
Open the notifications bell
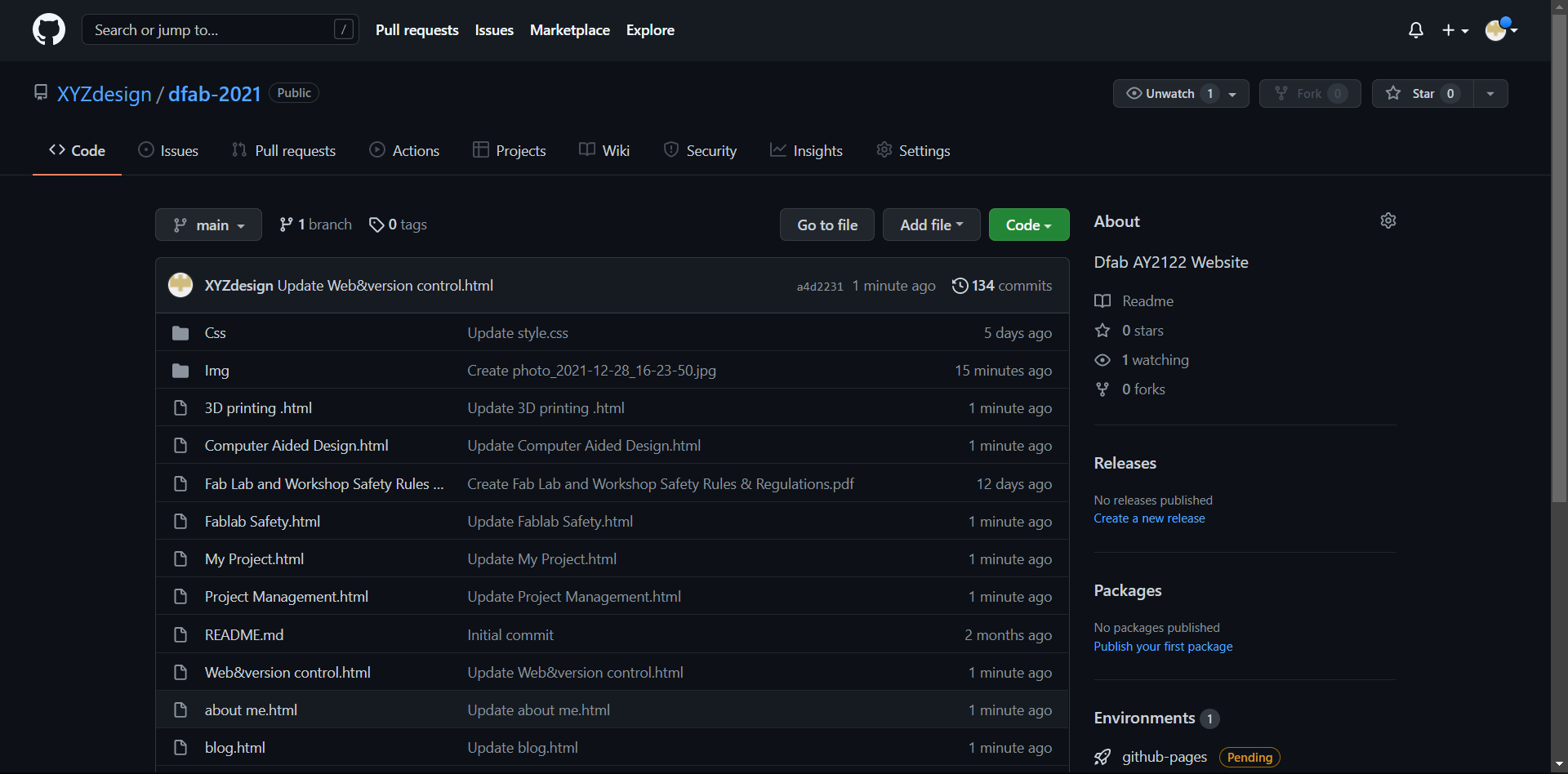pyautogui.click(x=1416, y=30)
